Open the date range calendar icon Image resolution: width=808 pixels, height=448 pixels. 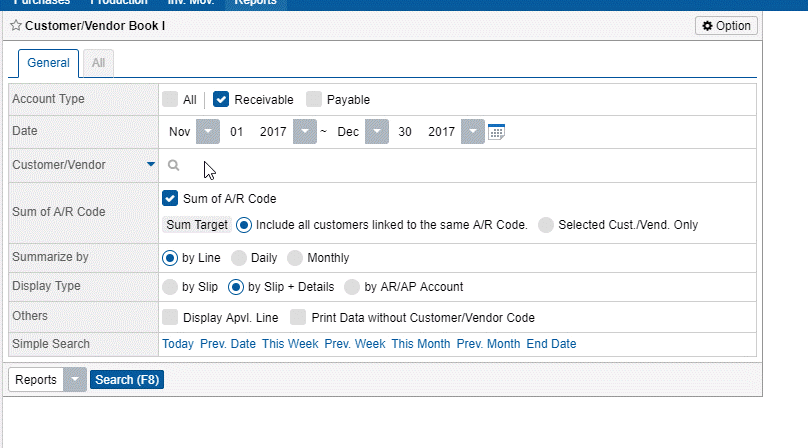(496, 132)
